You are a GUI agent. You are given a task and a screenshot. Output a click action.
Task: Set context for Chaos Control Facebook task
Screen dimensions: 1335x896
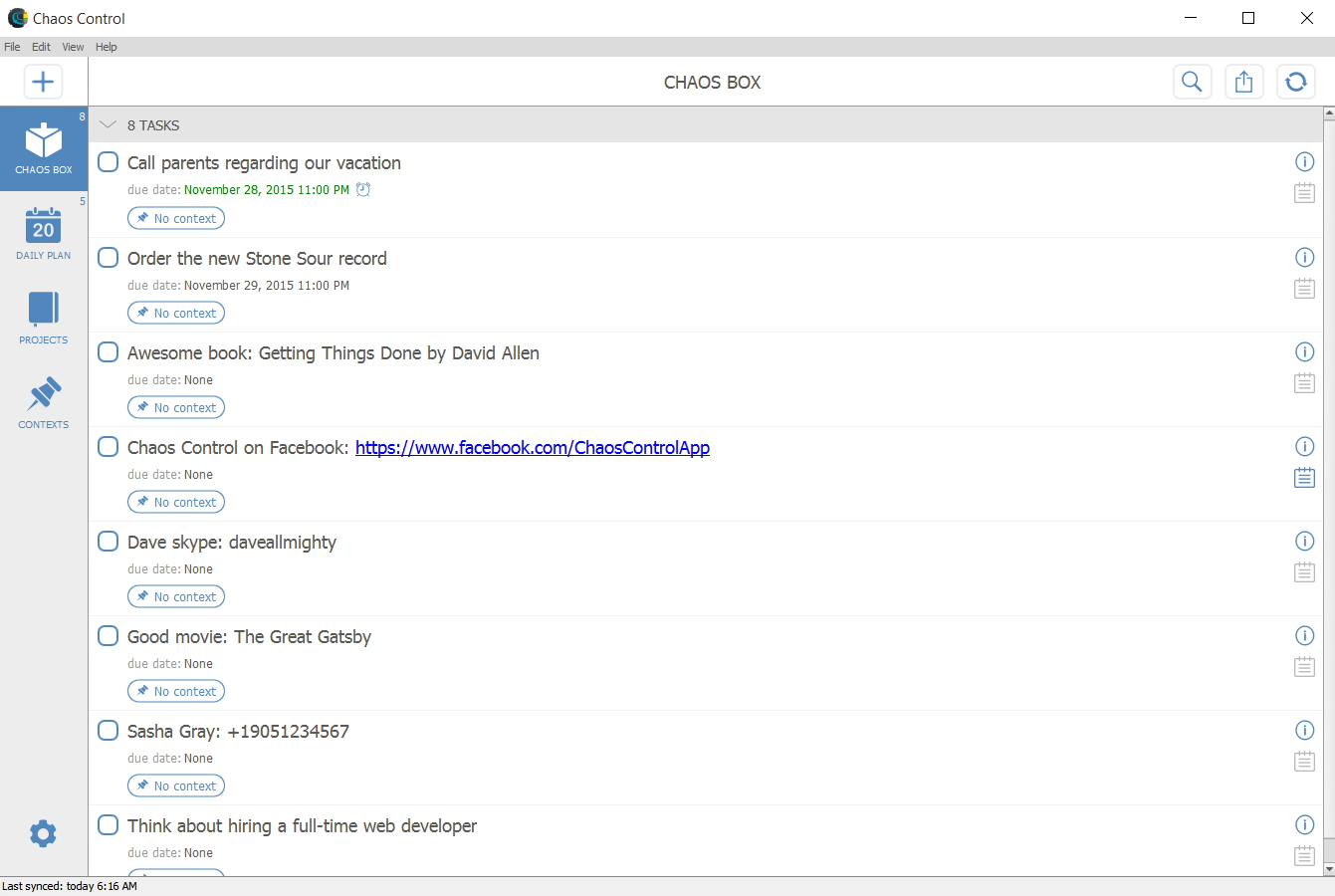[176, 502]
